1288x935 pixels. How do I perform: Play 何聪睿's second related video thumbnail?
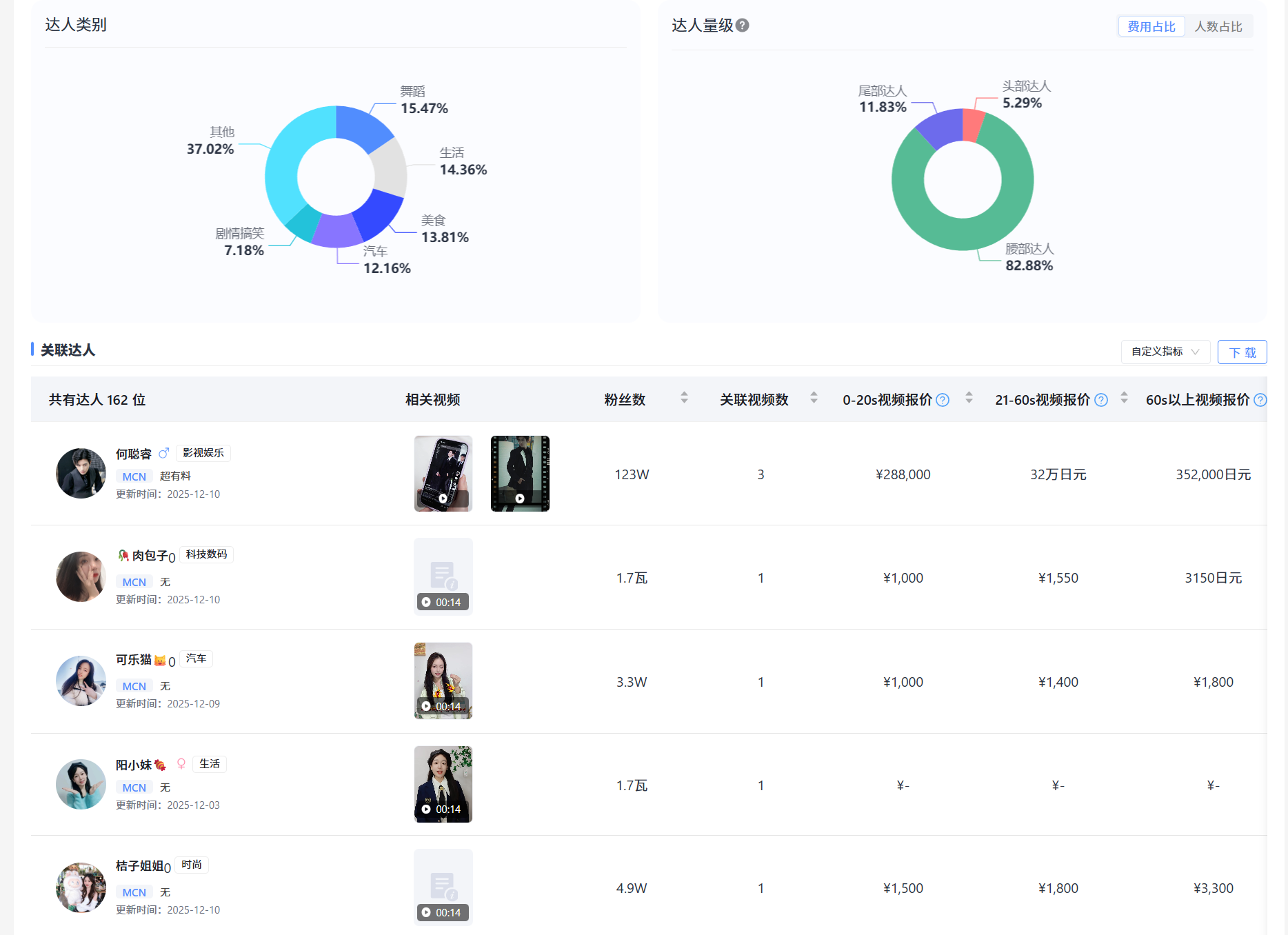[520, 474]
